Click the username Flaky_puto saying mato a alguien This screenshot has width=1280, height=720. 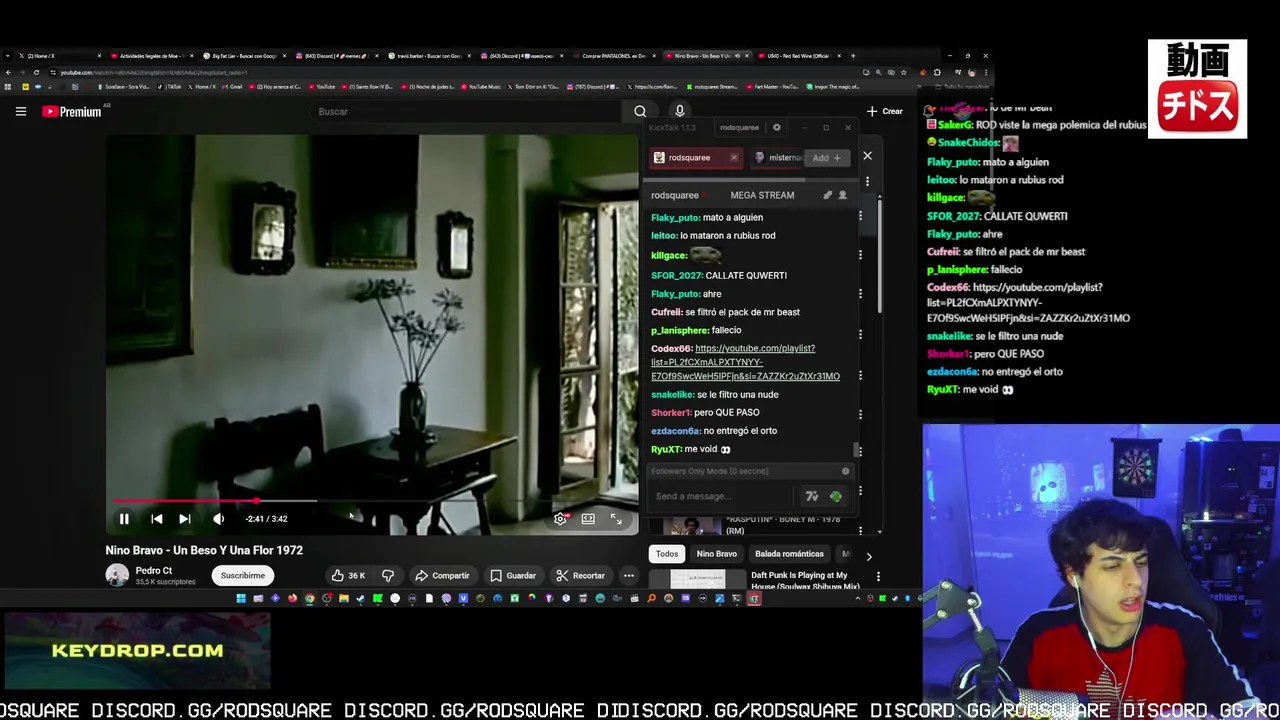675,217
